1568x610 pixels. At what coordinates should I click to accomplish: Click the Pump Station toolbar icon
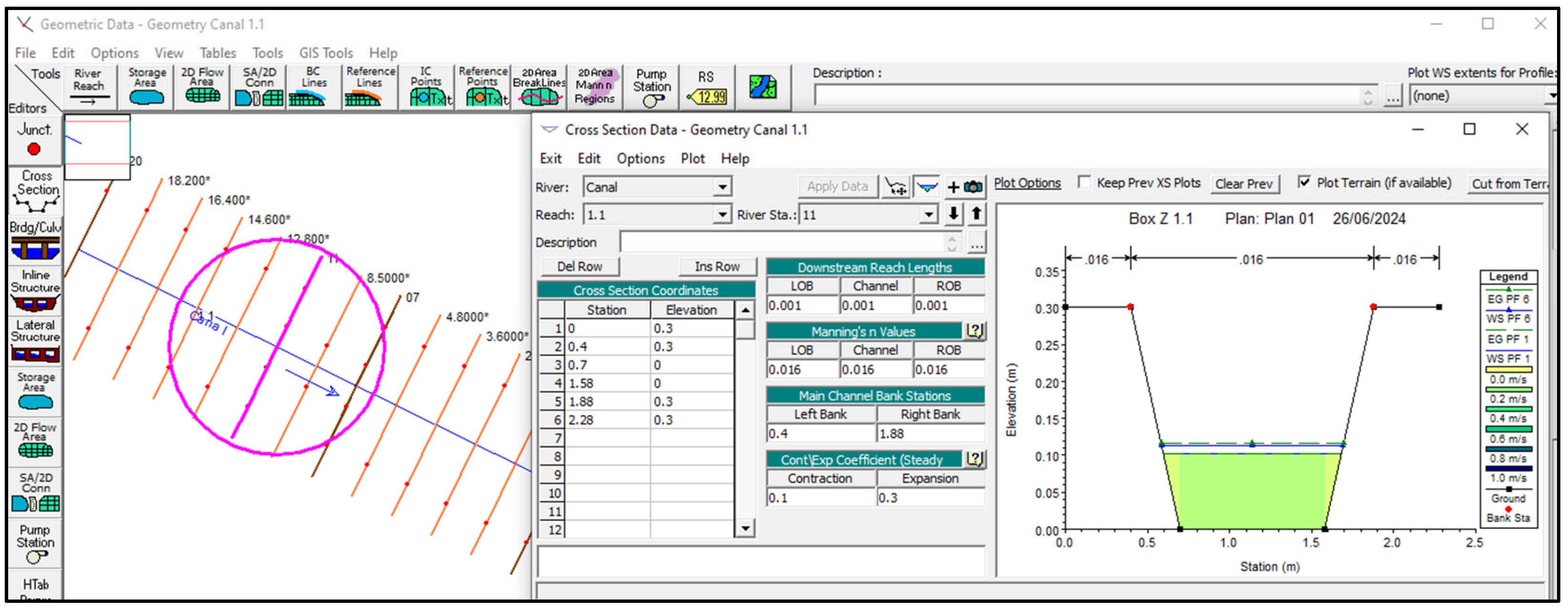[x=650, y=88]
